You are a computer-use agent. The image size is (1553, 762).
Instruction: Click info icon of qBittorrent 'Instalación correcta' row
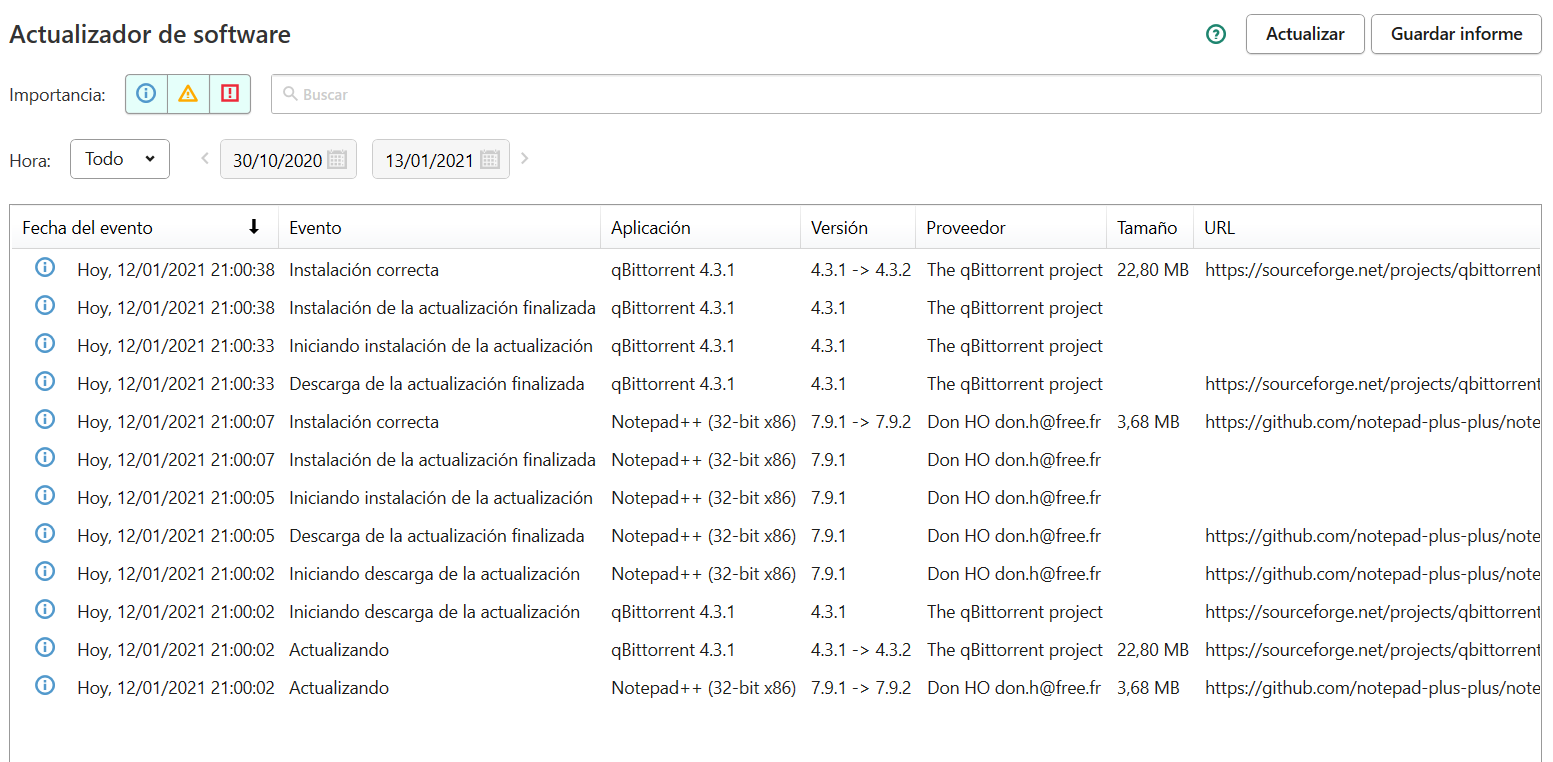pos(44,267)
